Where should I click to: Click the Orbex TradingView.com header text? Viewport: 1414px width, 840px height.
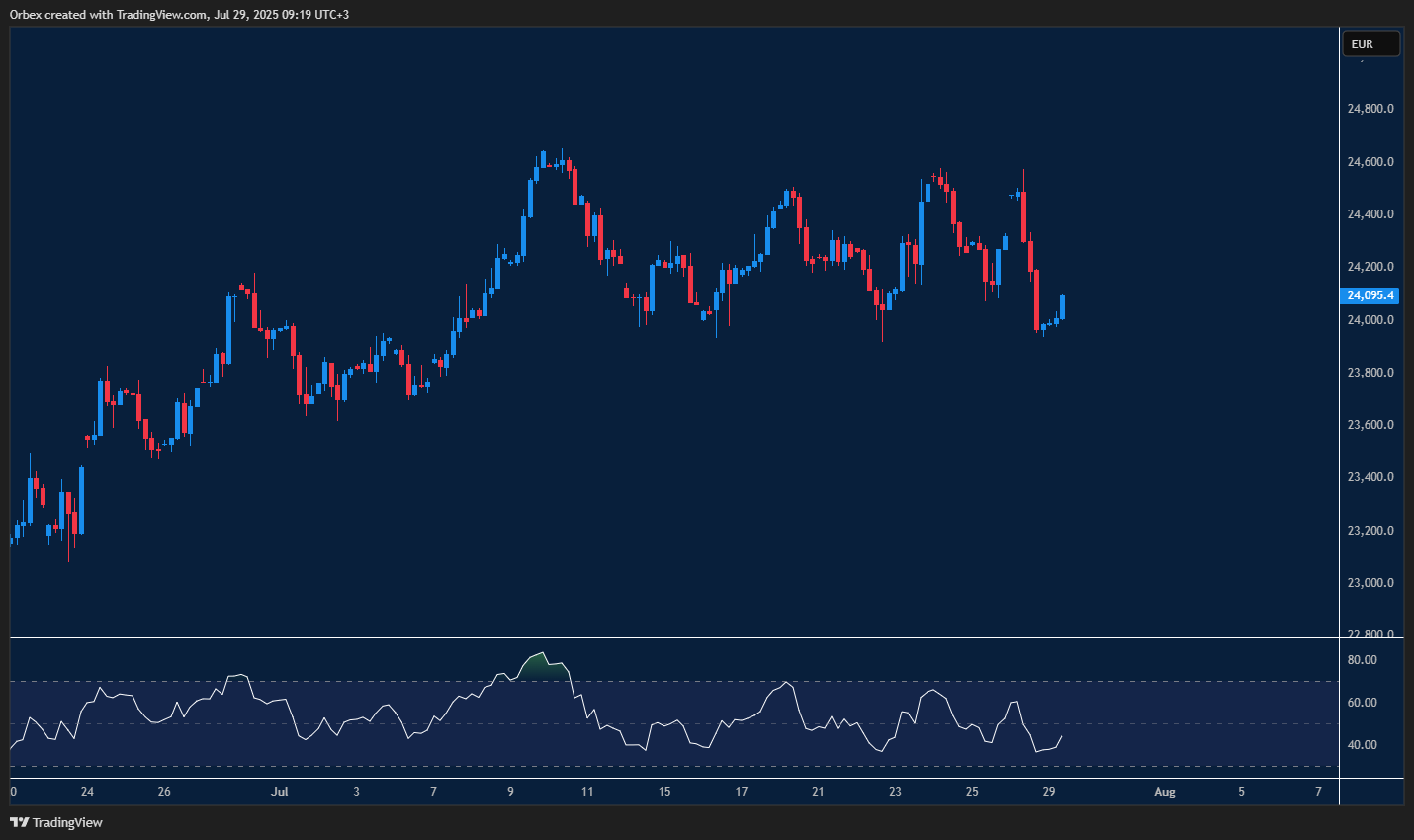click(x=179, y=15)
